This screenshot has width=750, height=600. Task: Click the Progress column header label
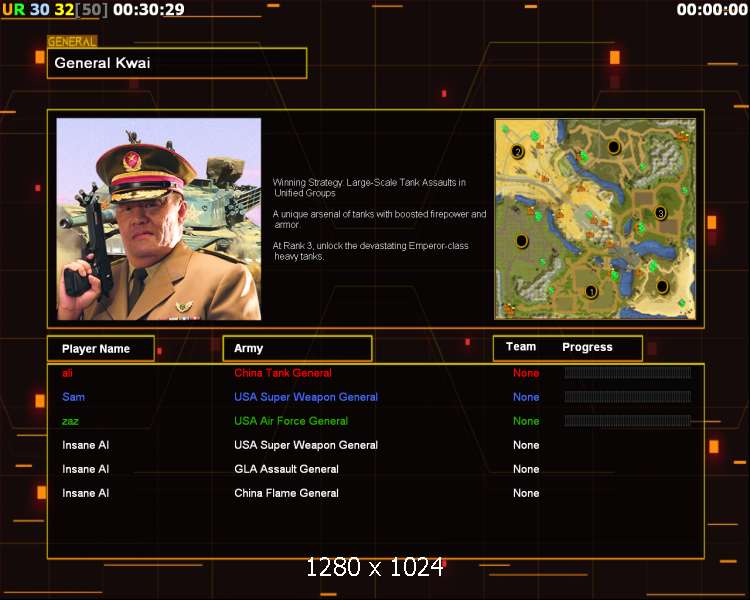587,347
